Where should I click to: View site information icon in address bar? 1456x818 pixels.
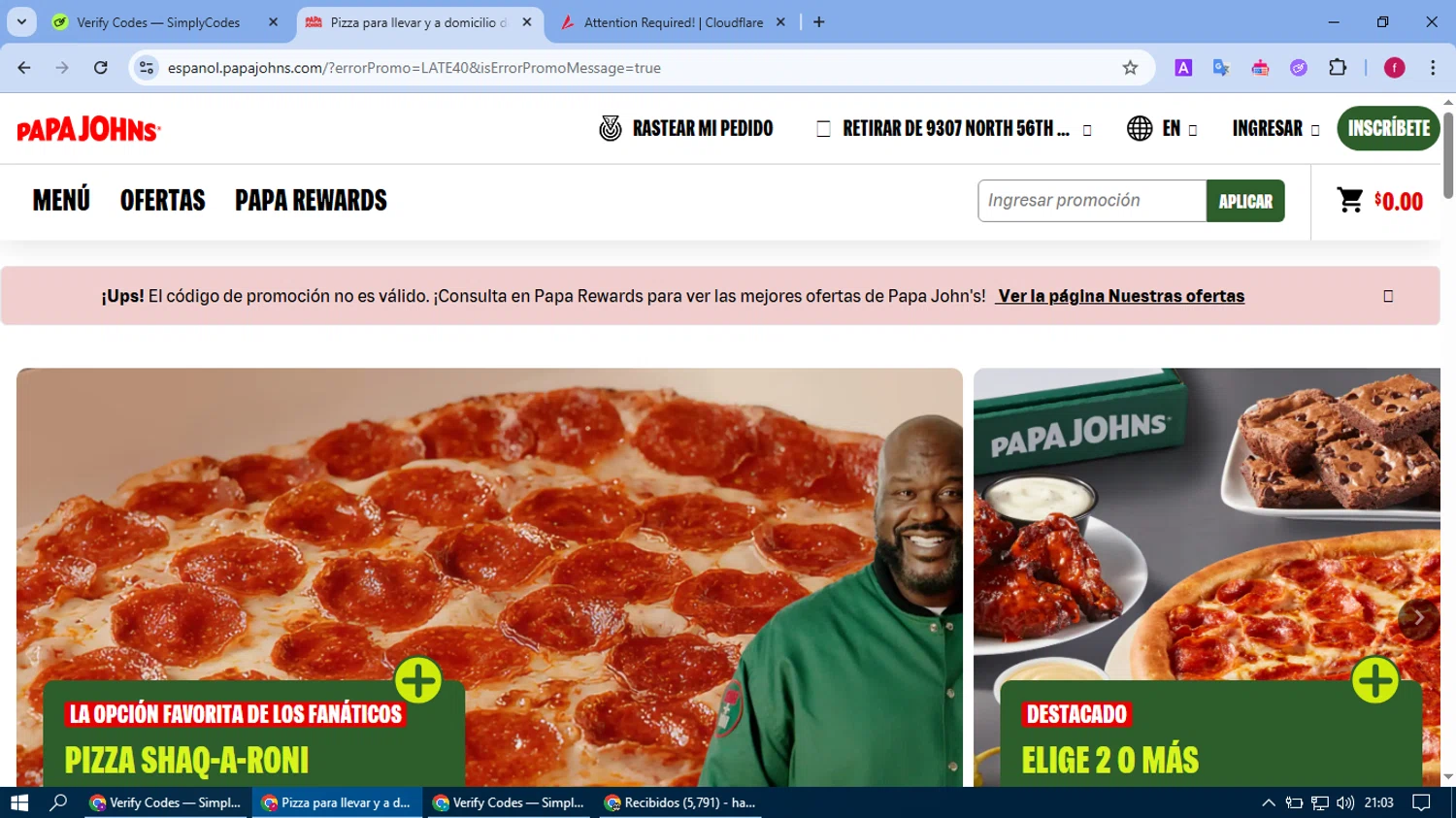[x=147, y=67]
